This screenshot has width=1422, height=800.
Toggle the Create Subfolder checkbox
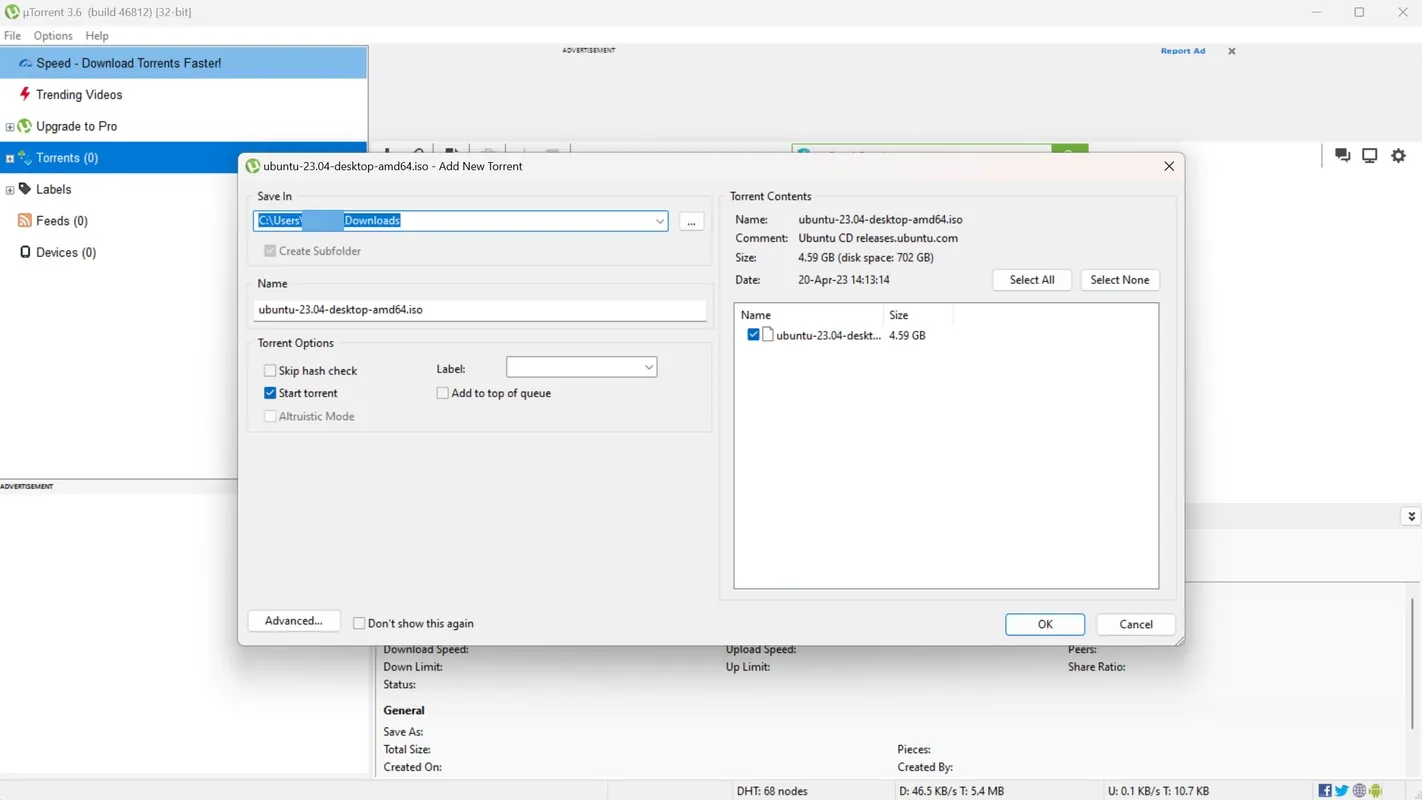[x=270, y=251]
